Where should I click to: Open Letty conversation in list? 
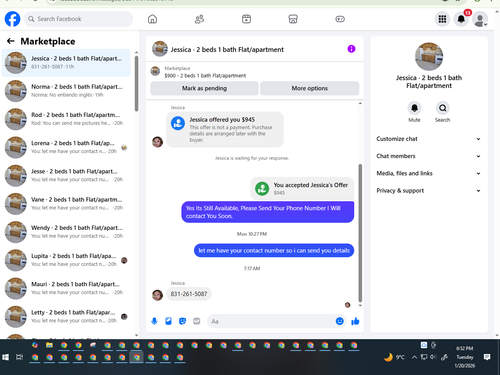coord(66,316)
